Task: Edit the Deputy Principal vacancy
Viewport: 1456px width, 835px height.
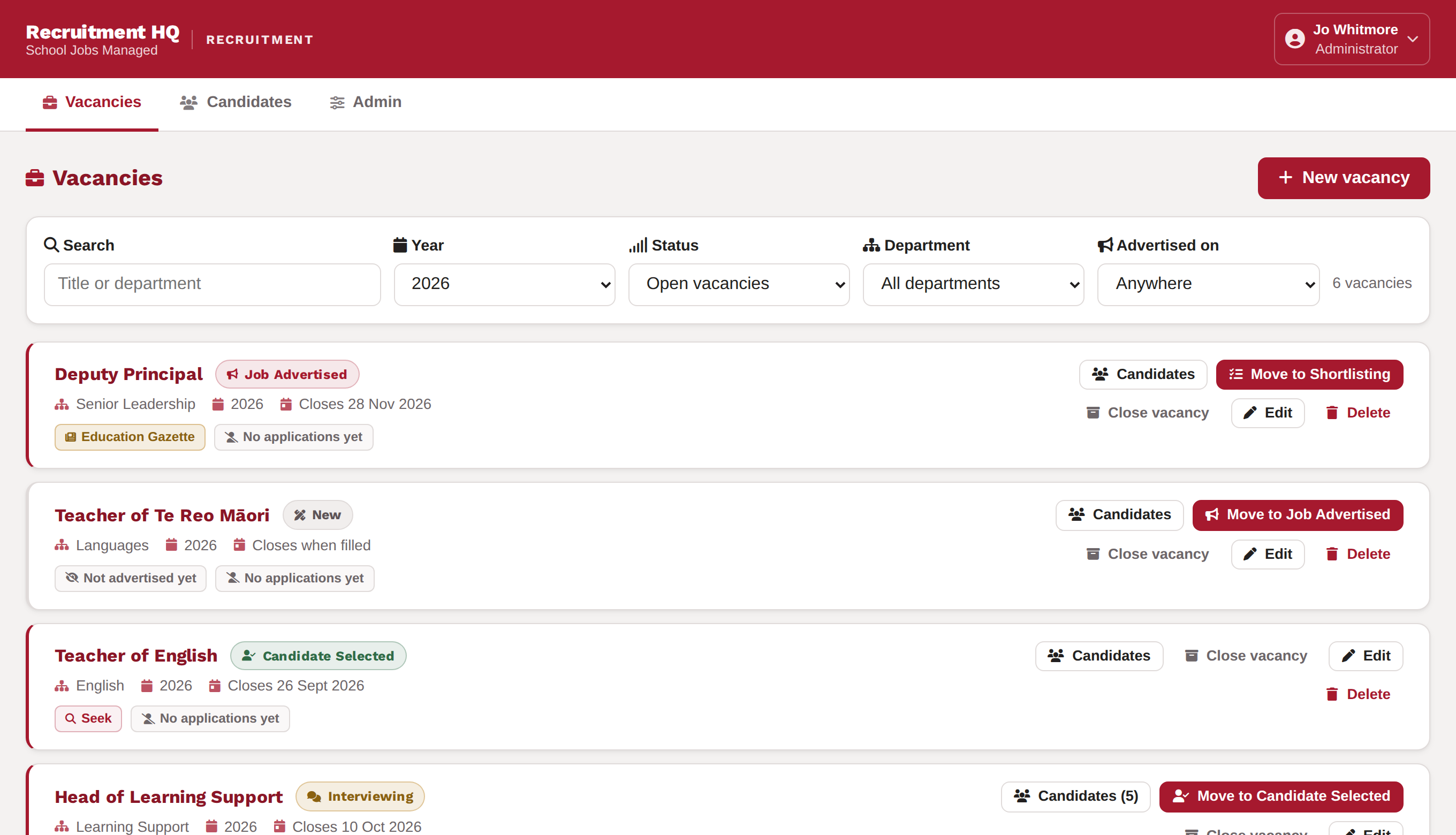Action: click(1268, 412)
